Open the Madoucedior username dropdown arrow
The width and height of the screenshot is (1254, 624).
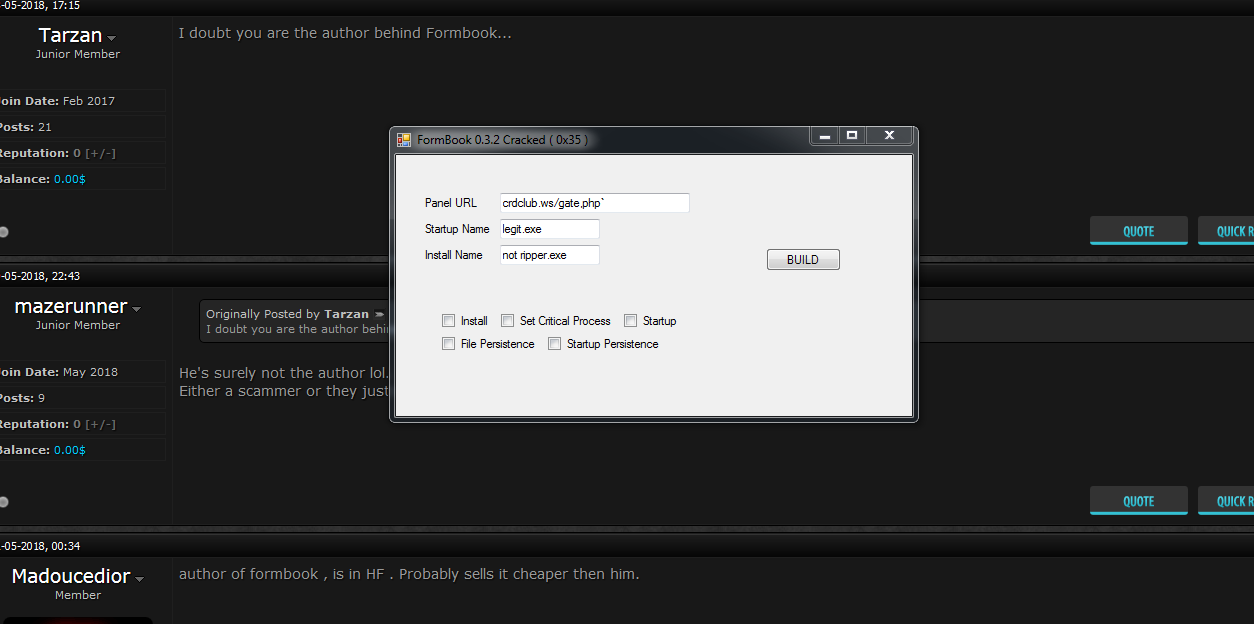click(x=139, y=579)
